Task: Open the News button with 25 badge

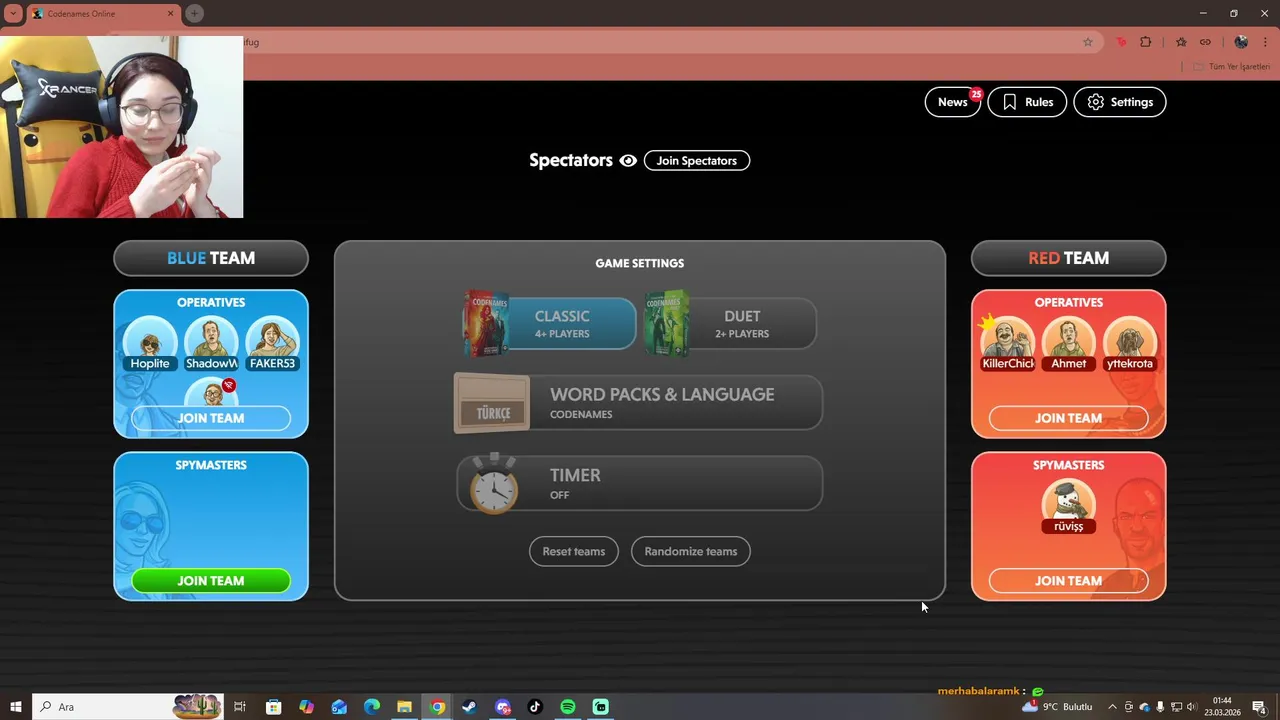Action: (953, 102)
